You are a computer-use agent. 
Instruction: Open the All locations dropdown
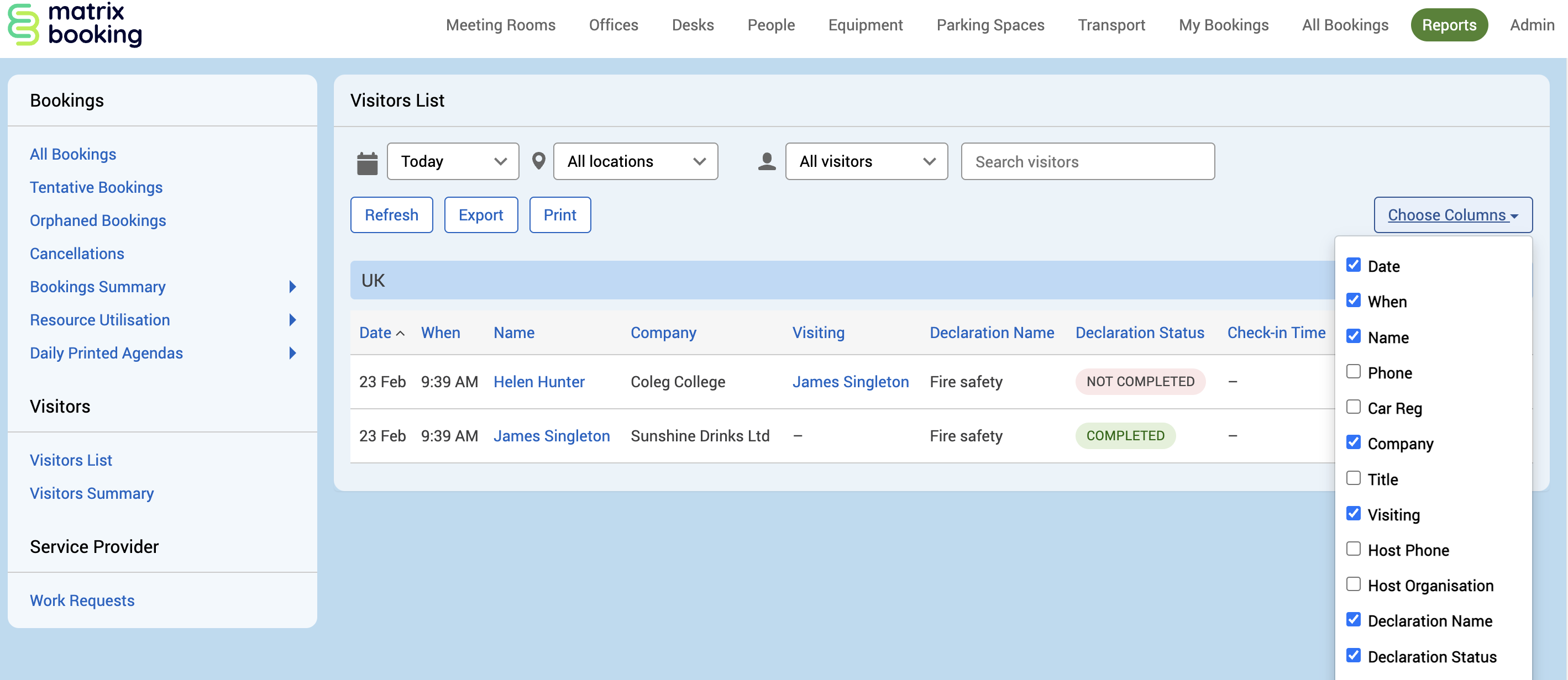(636, 161)
